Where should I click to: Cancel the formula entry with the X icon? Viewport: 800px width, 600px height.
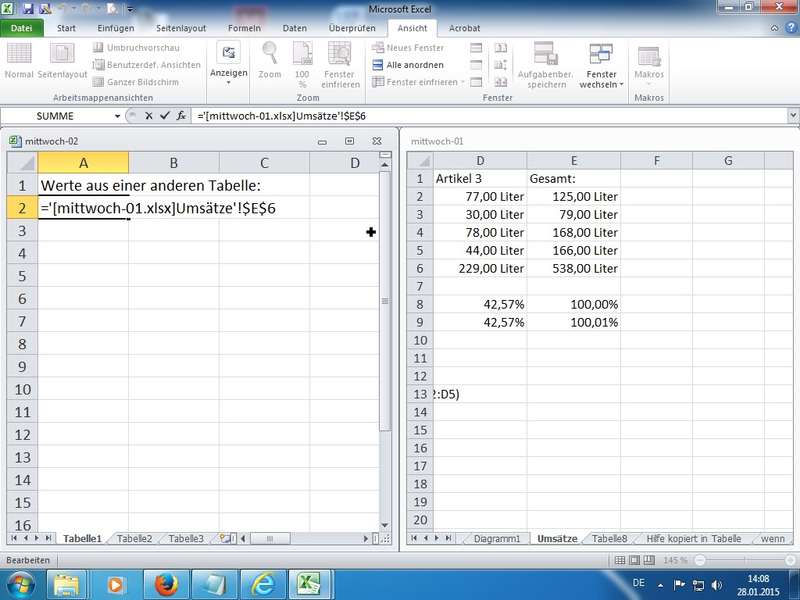(x=149, y=116)
